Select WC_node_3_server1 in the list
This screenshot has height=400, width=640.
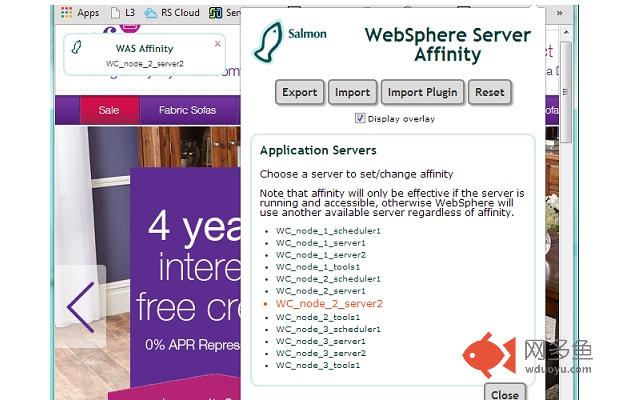321,341
